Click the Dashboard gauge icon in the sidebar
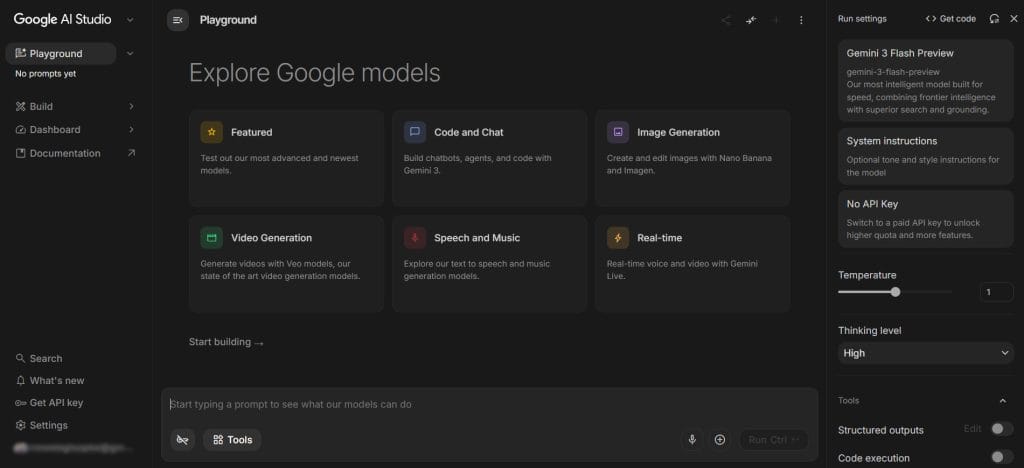The height and width of the screenshot is (468, 1024). 20,130
